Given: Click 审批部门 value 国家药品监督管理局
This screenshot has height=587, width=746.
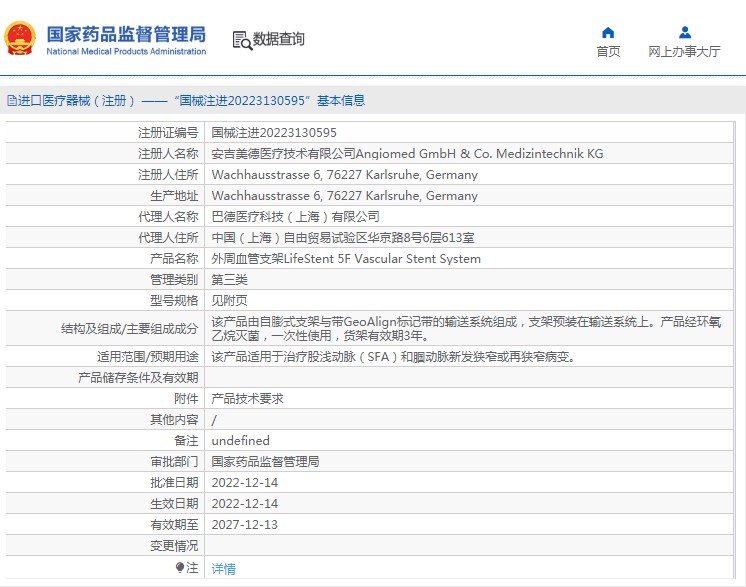Looking at the screenshot, I should click(x=265, y=461).
